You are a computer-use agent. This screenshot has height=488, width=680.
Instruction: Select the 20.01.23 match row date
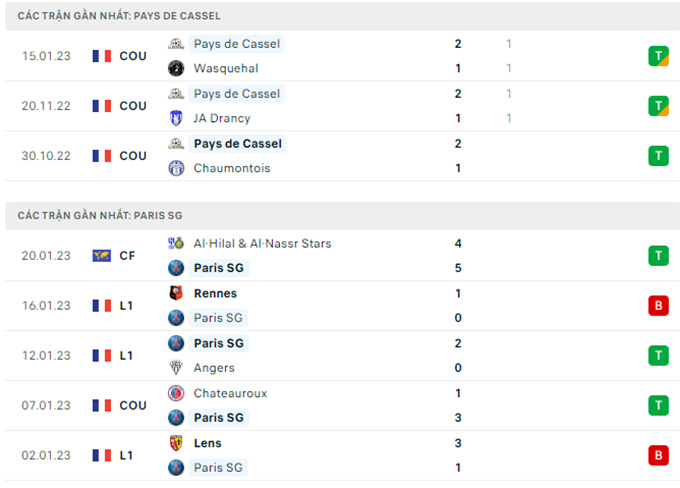point(46,256)
